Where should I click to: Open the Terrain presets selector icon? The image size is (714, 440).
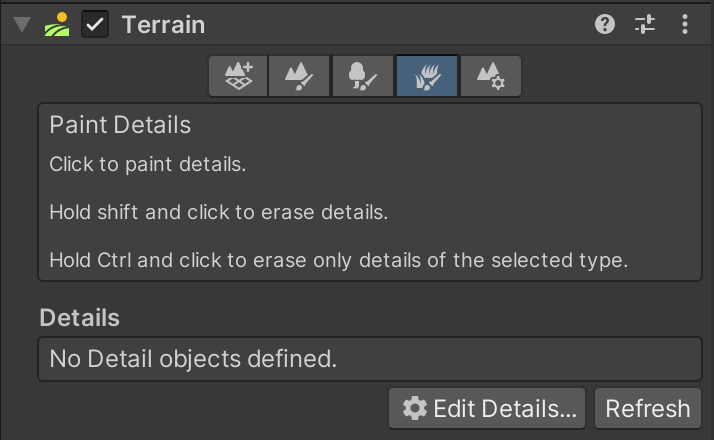pos(645,25)
